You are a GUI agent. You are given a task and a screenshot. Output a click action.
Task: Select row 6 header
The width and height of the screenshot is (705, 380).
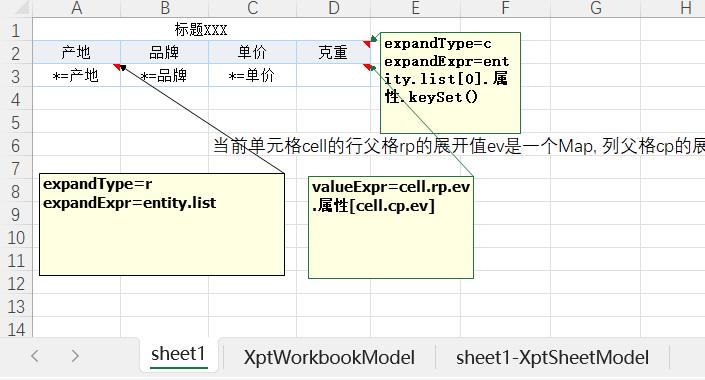tap(16, 145)
